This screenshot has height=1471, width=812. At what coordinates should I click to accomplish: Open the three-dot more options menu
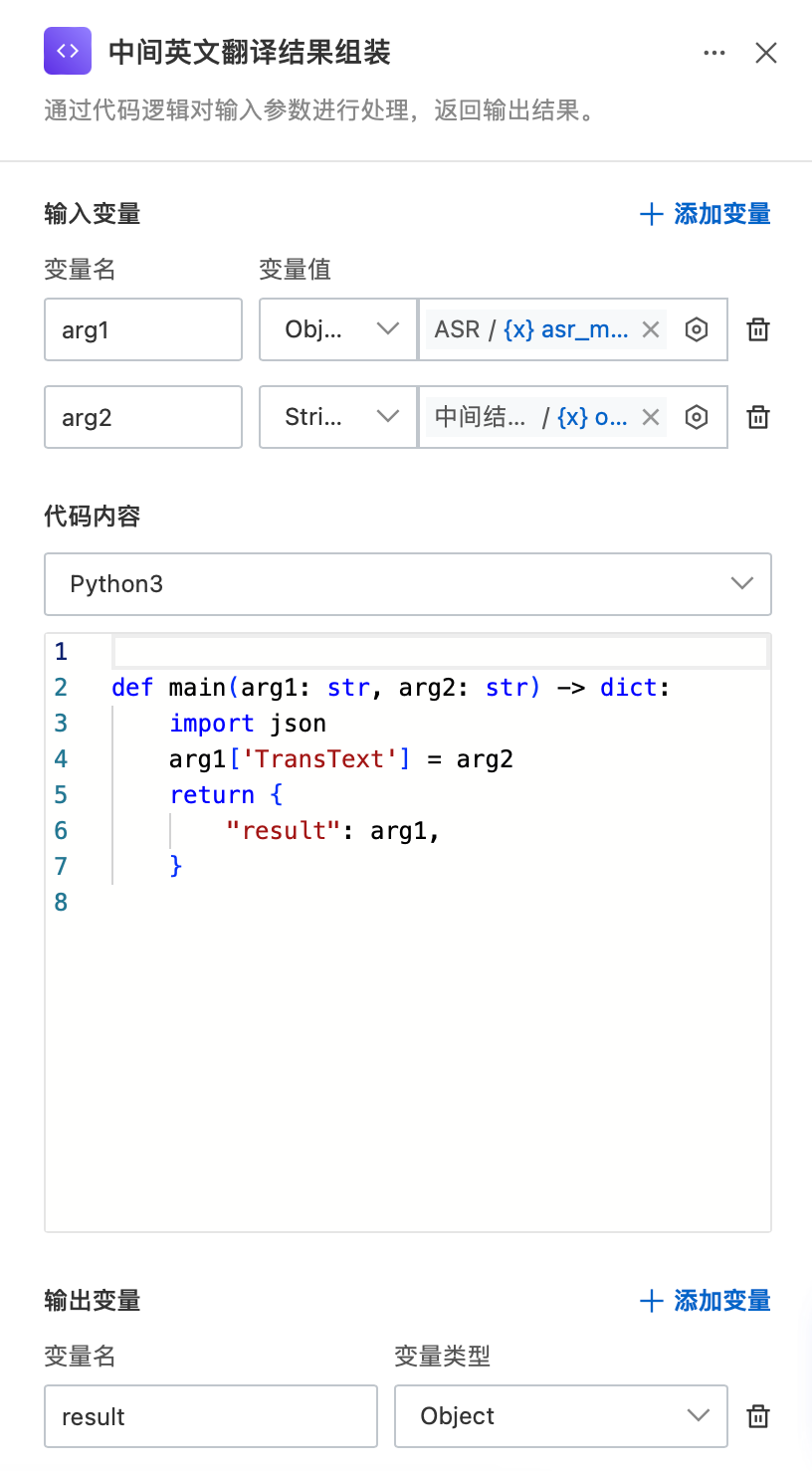click(x=713, y=53)
